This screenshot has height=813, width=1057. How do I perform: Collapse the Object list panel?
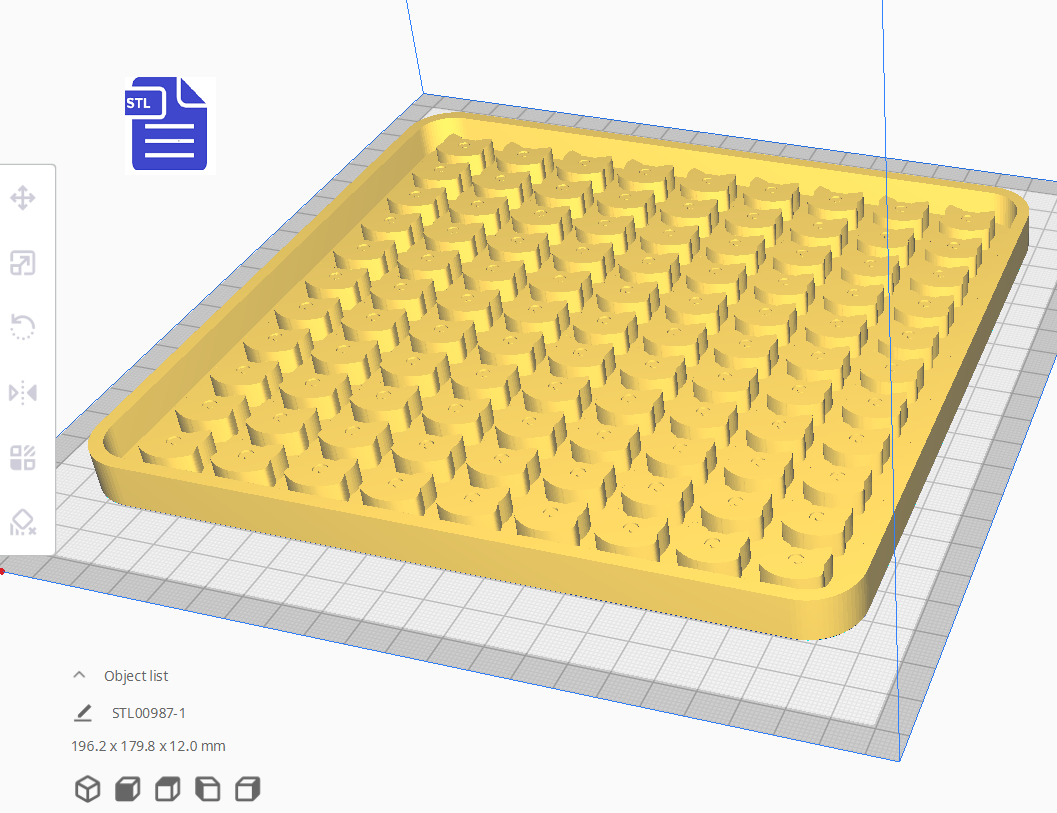click(x=79, y=675)
